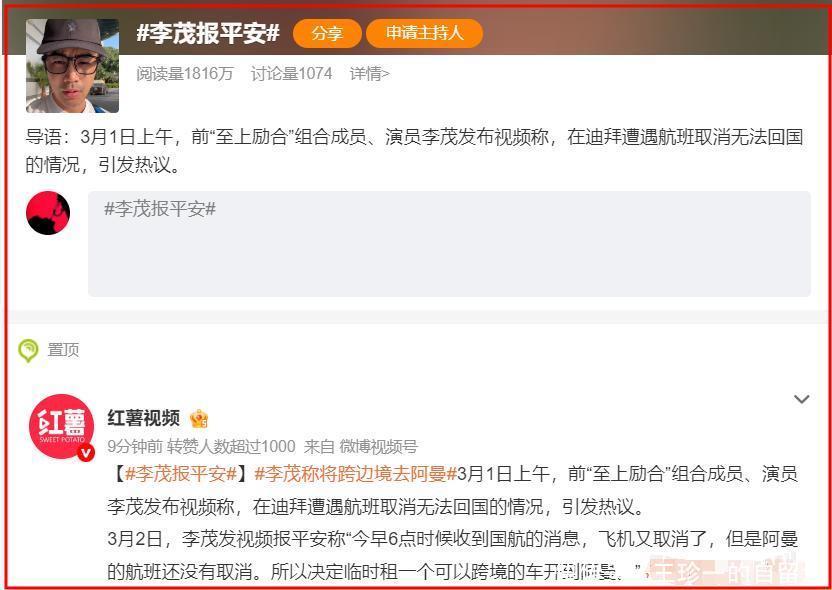This screenshot has height=590, width=832.
Task: Click the #李茂报平安# topic title heading
Action: (x=208, y=33)
